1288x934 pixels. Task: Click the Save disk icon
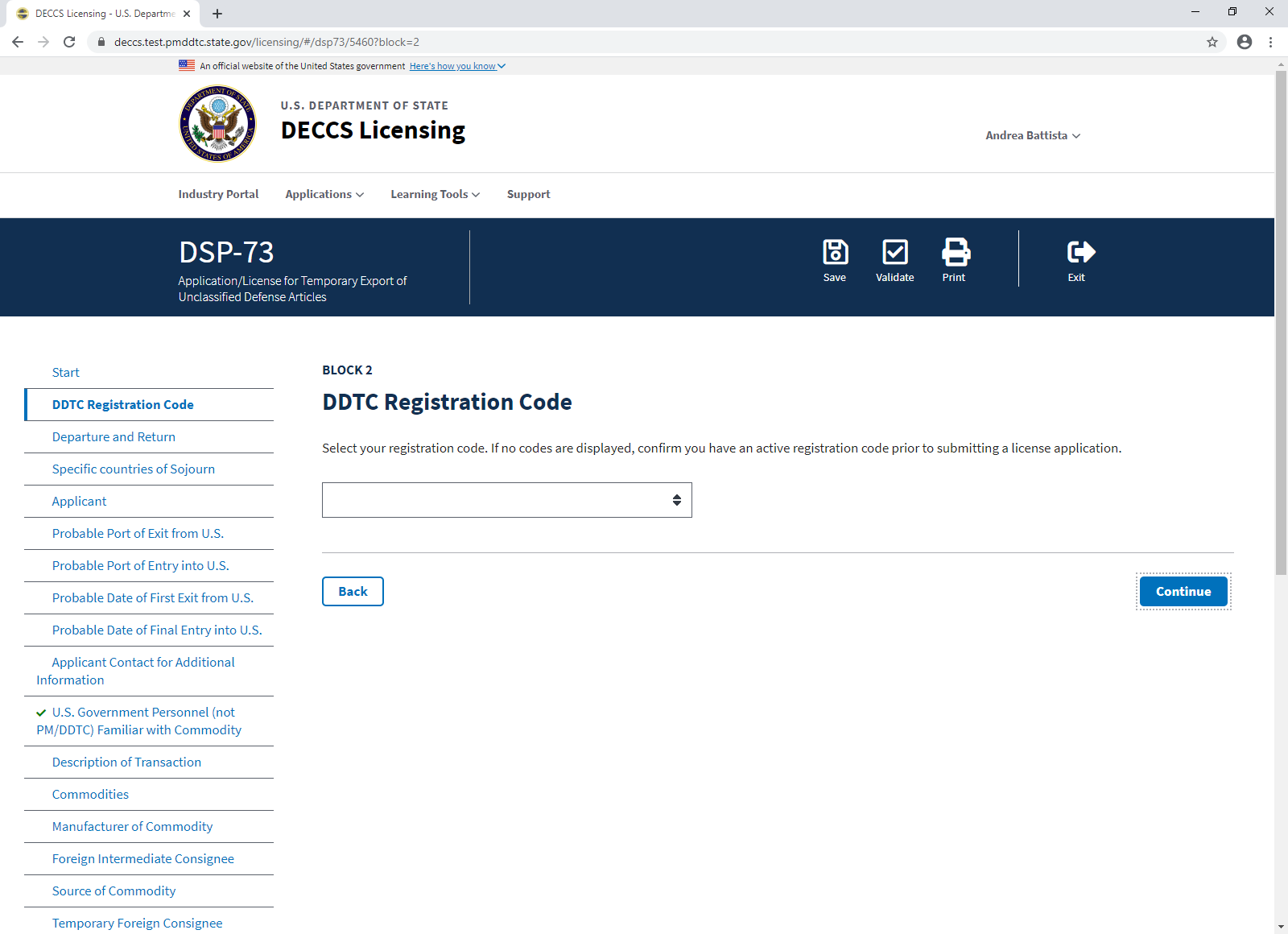[835, 252]
